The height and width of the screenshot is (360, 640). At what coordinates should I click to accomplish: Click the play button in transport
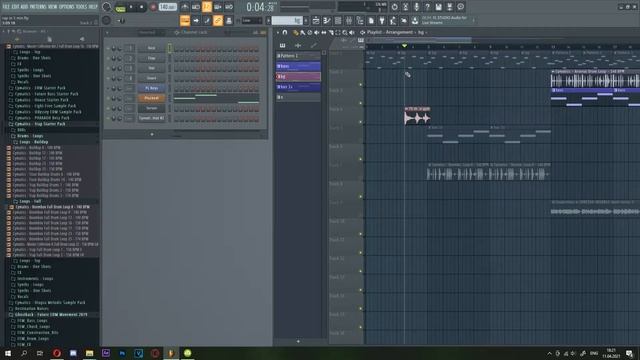point(131,7)
